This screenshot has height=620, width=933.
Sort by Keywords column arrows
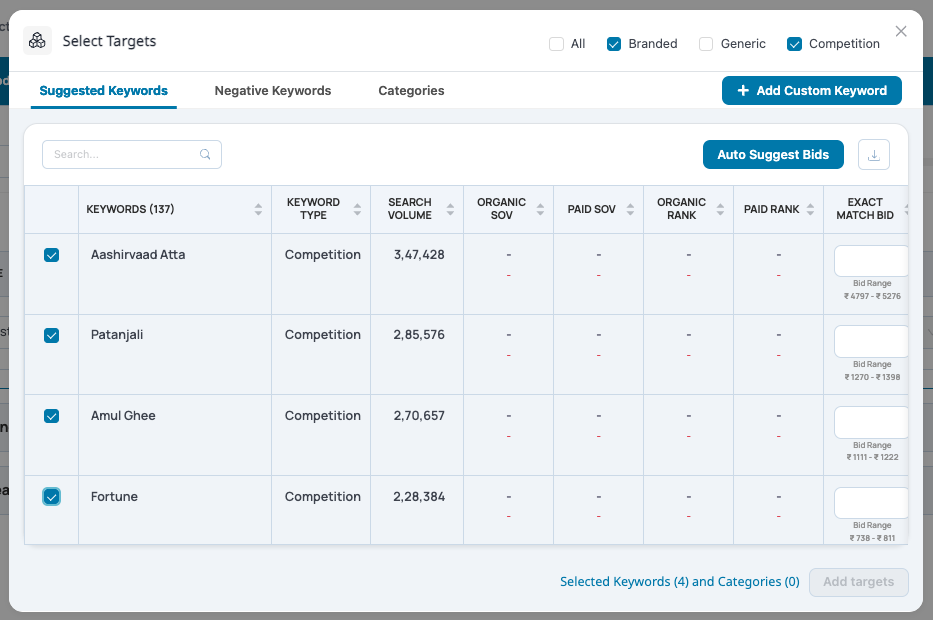point(258,209)
